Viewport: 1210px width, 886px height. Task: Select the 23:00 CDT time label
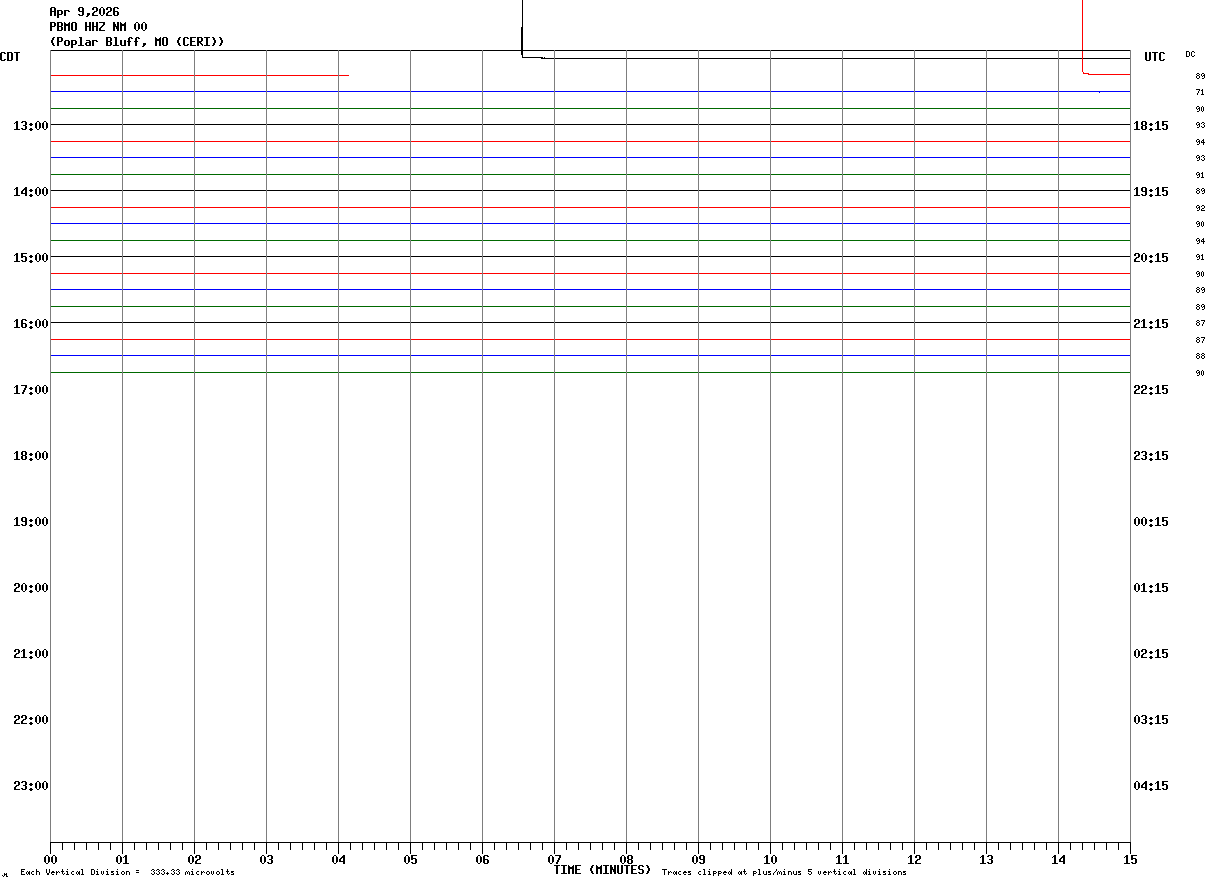[x=31, y=785]
